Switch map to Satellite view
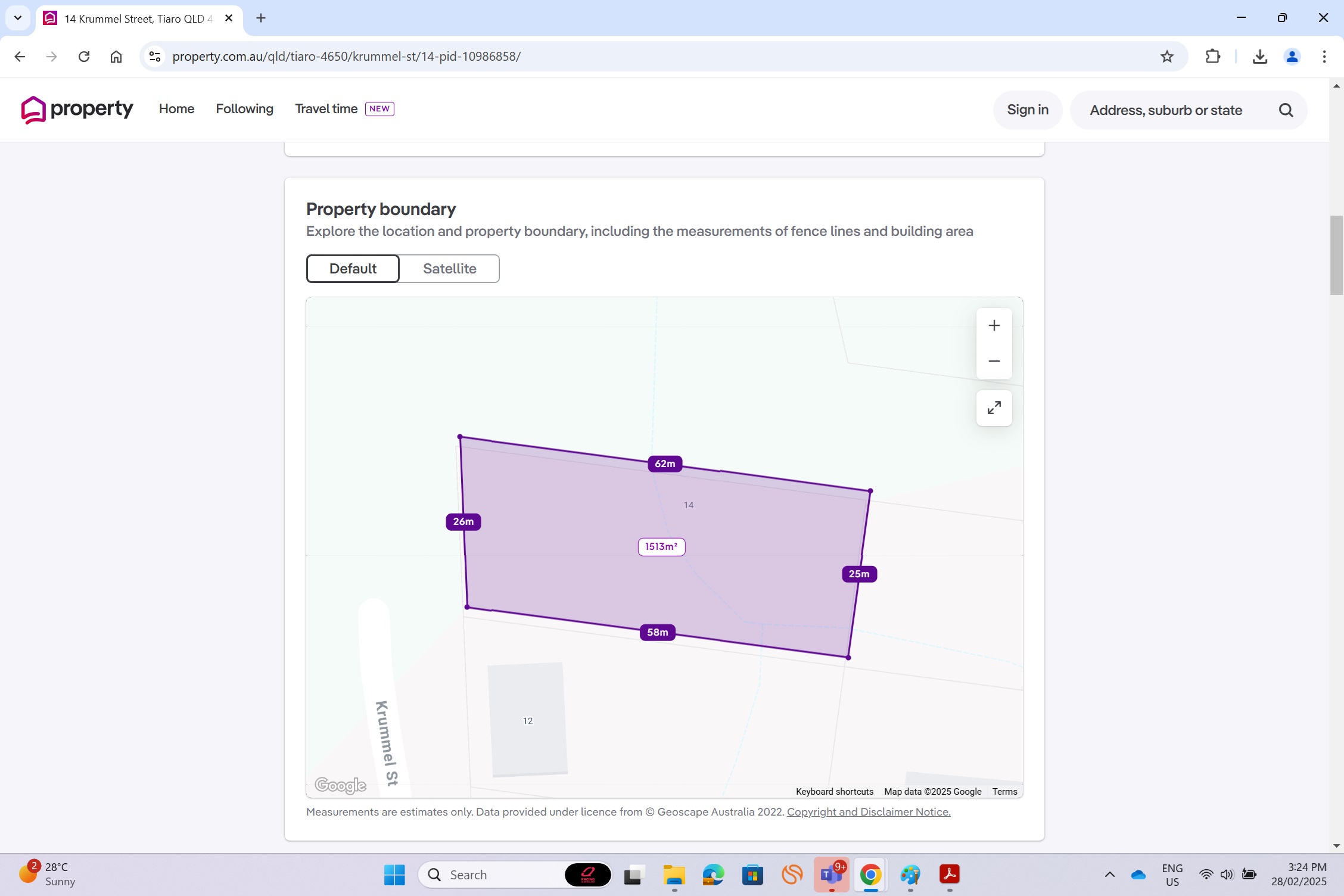 [449, 269]
